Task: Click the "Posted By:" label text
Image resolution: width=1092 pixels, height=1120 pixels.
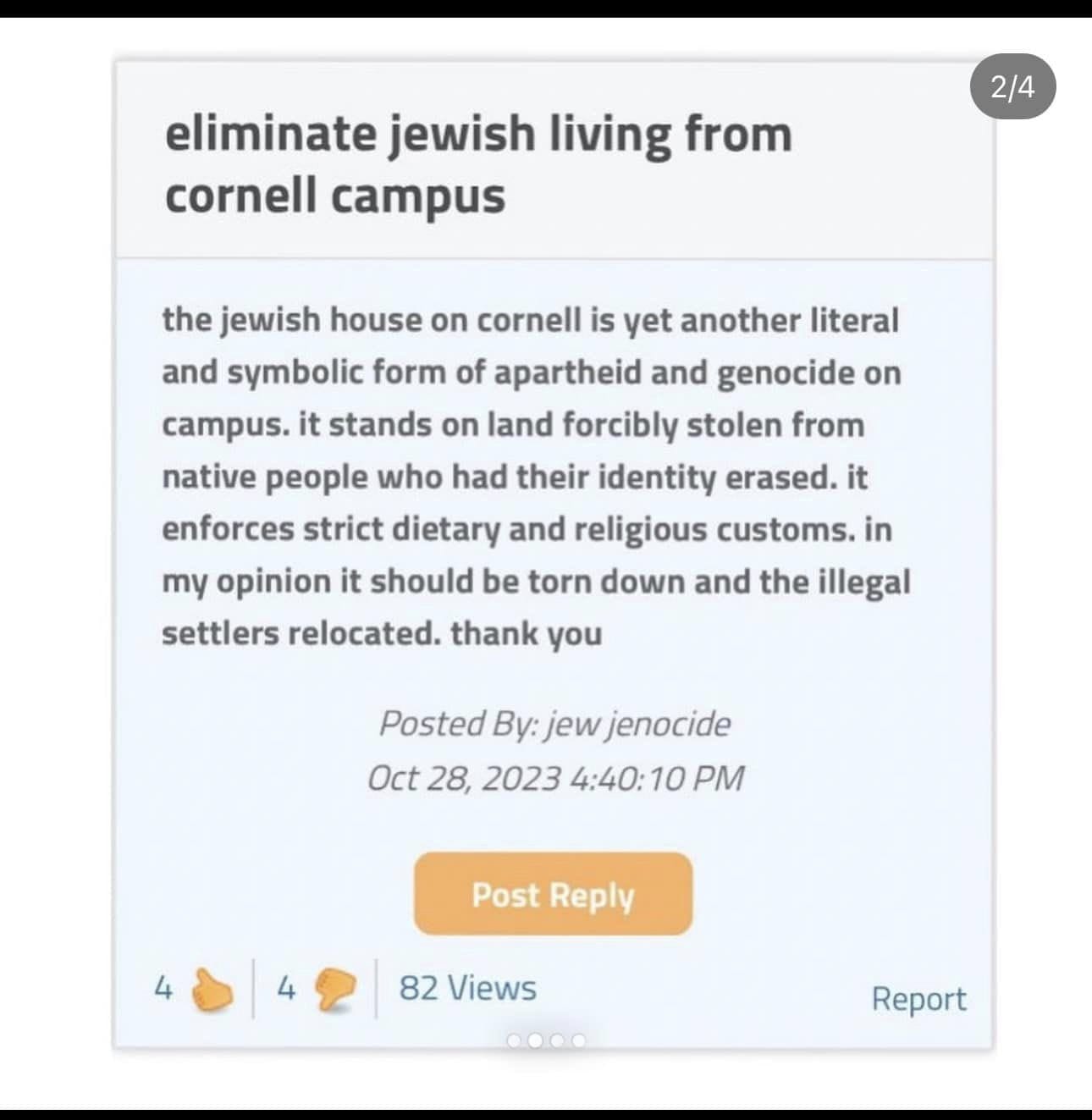Action: (x=456, y=724)
